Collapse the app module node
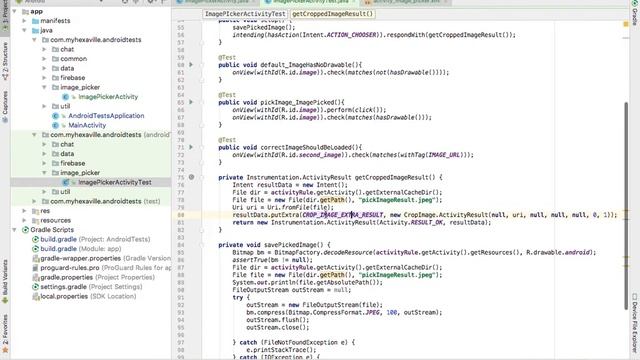This screenshot has height=360, width=640. tap(15, 11)
